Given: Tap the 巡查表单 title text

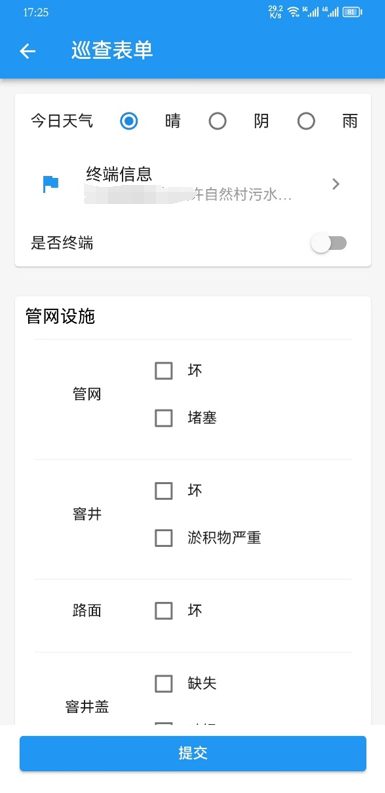Looking at the screenshot, I should coord(112,51).
